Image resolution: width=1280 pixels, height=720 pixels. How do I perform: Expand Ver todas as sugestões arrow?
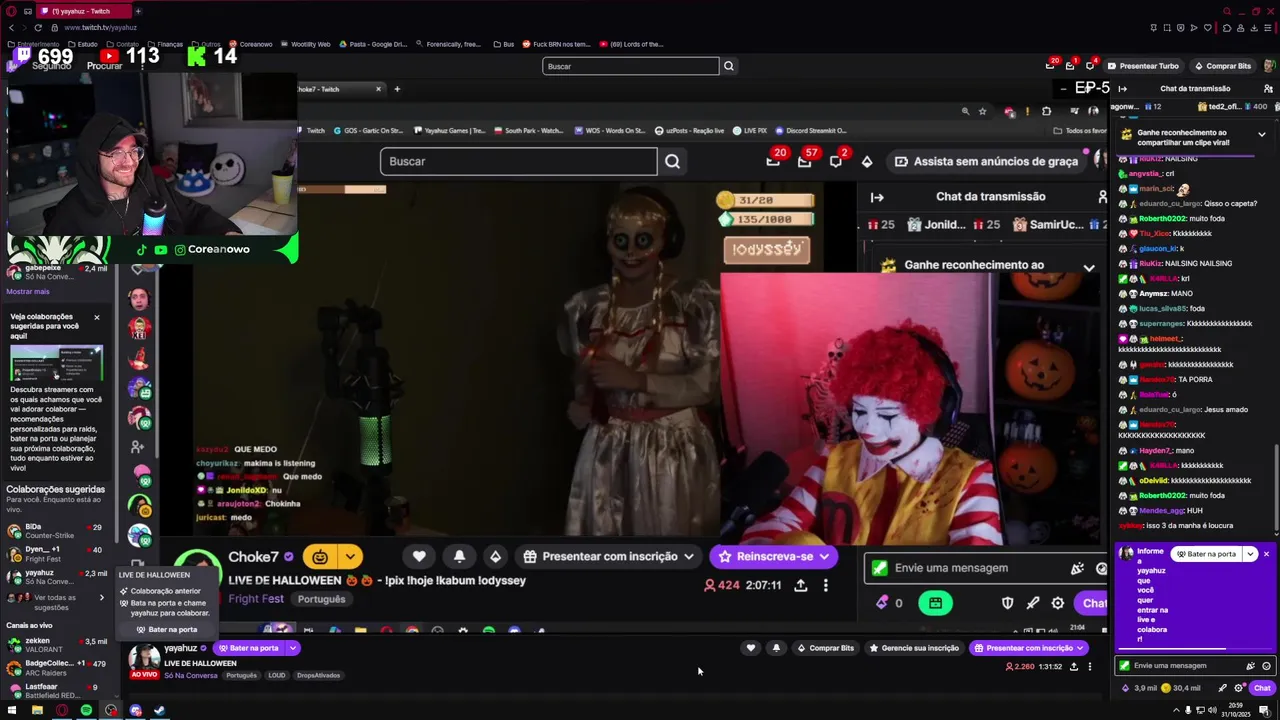101,598
